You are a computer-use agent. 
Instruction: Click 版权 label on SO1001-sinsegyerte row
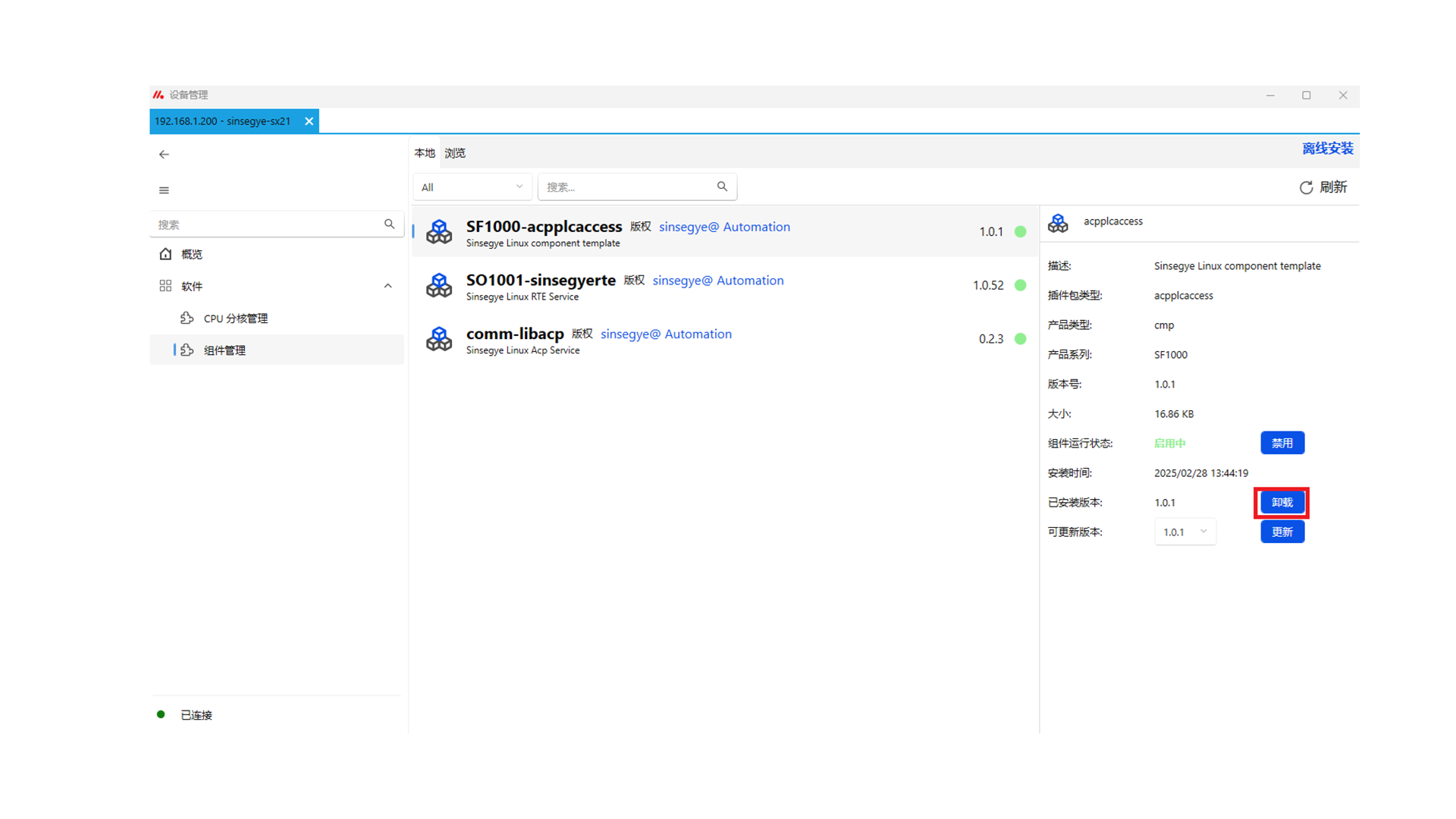[634, 281]
